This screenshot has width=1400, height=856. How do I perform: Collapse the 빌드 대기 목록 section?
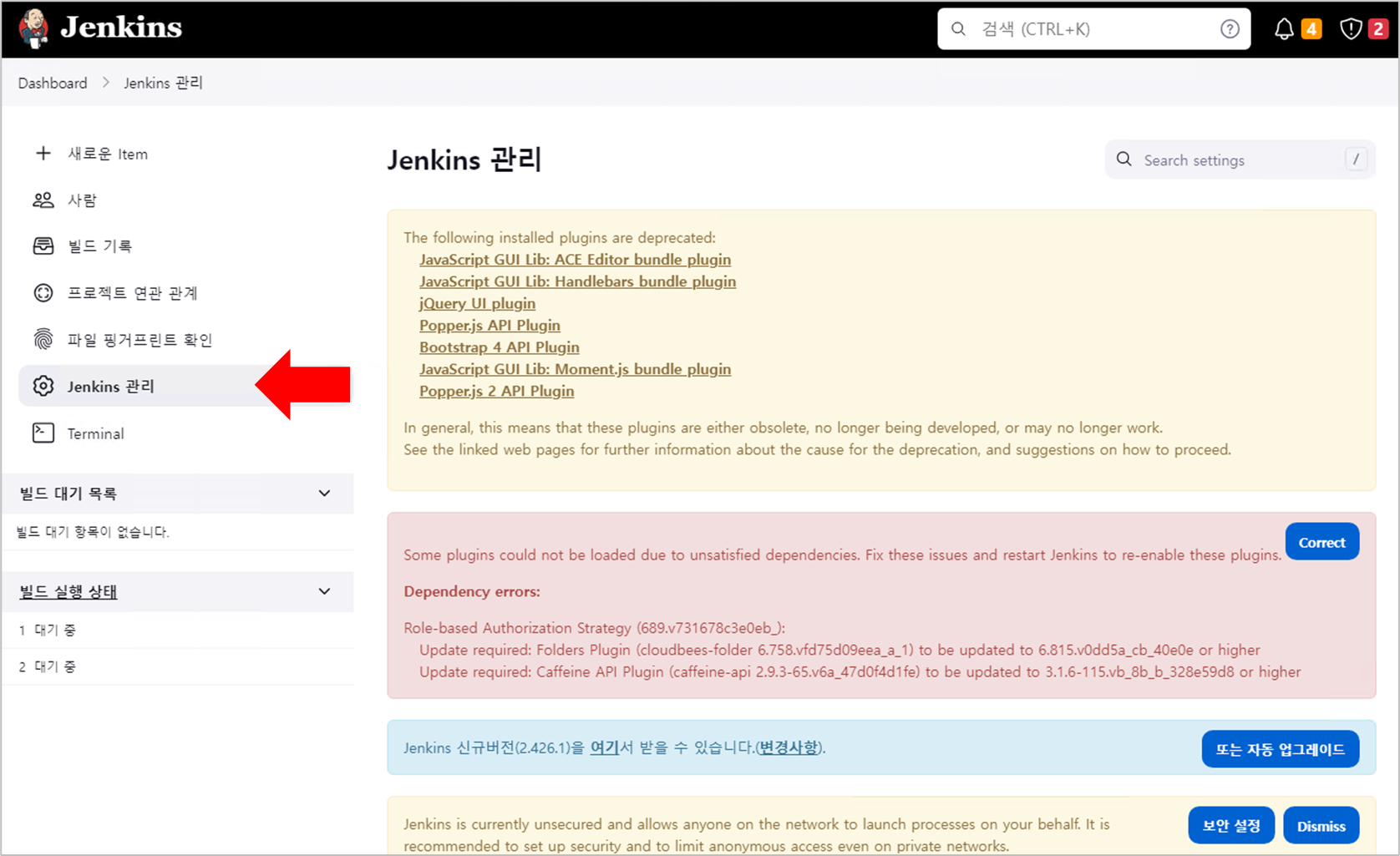[x=325, y=494]
